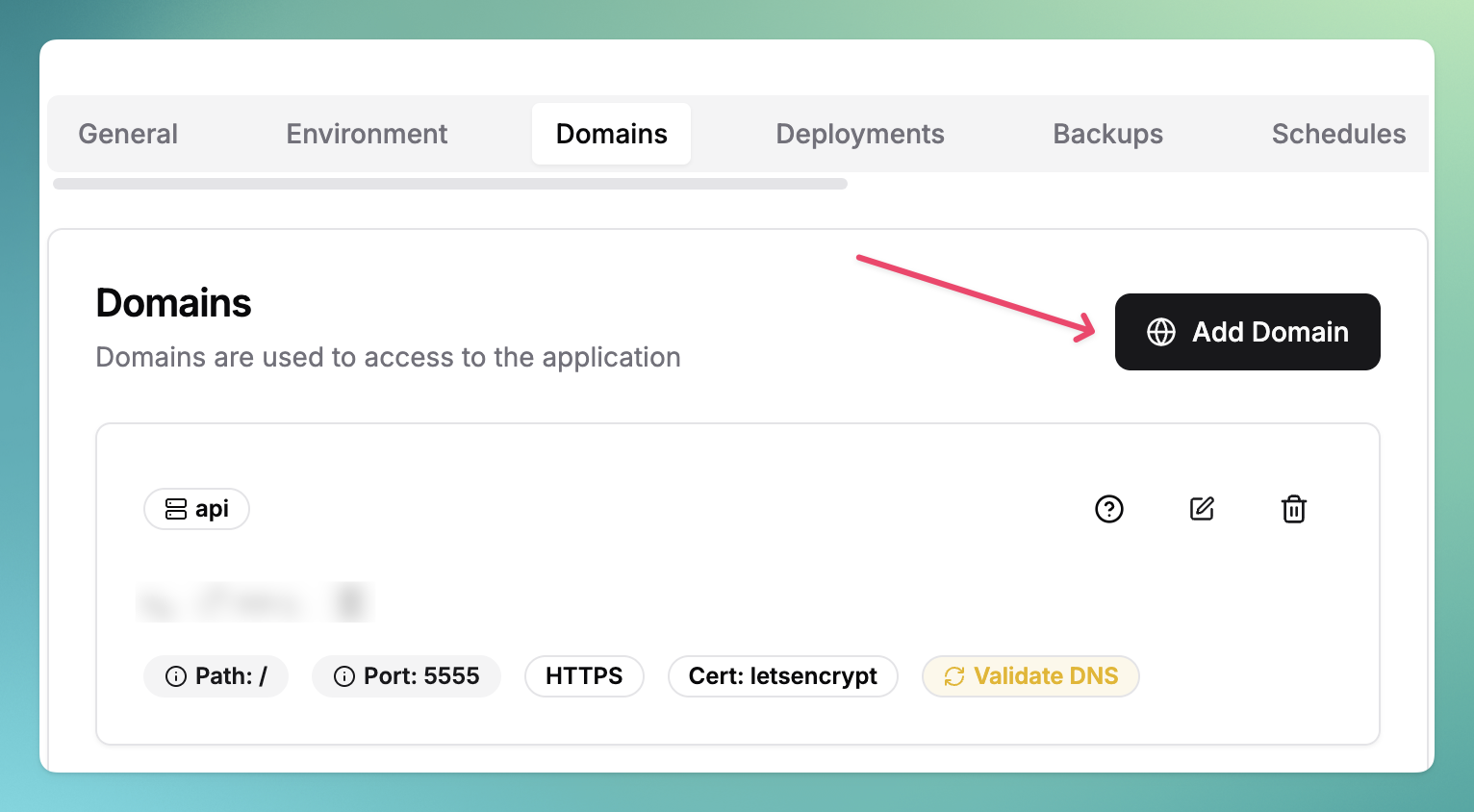This screenshot has width=1474, height=812.
Task: Click the edit pencil icon for api domain
Action: coord(1202,509)
